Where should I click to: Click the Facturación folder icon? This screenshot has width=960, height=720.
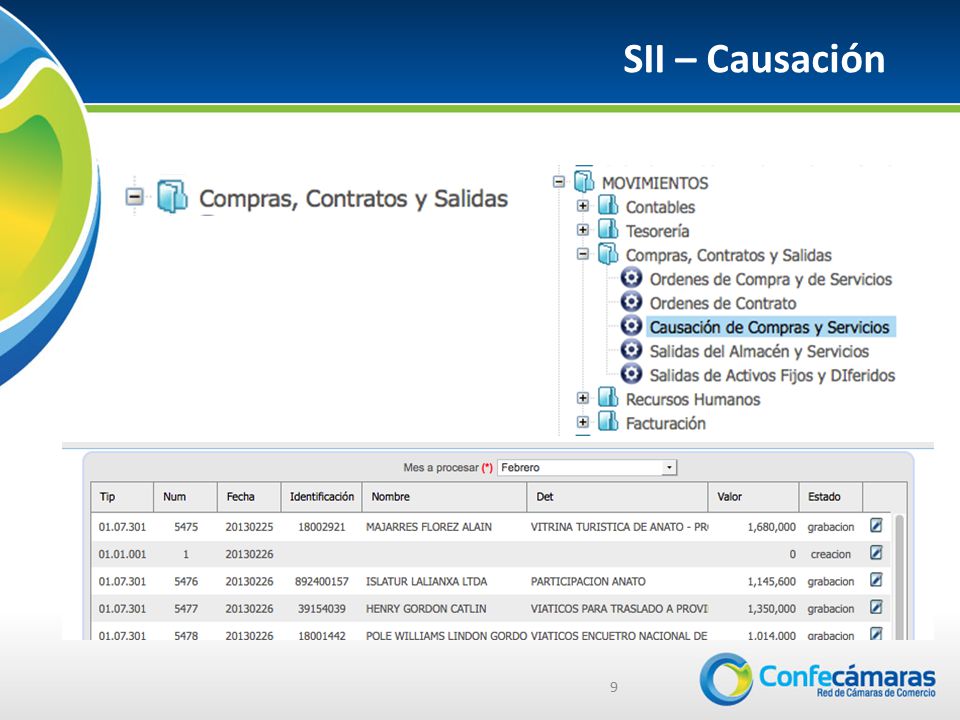coord(608,421)
